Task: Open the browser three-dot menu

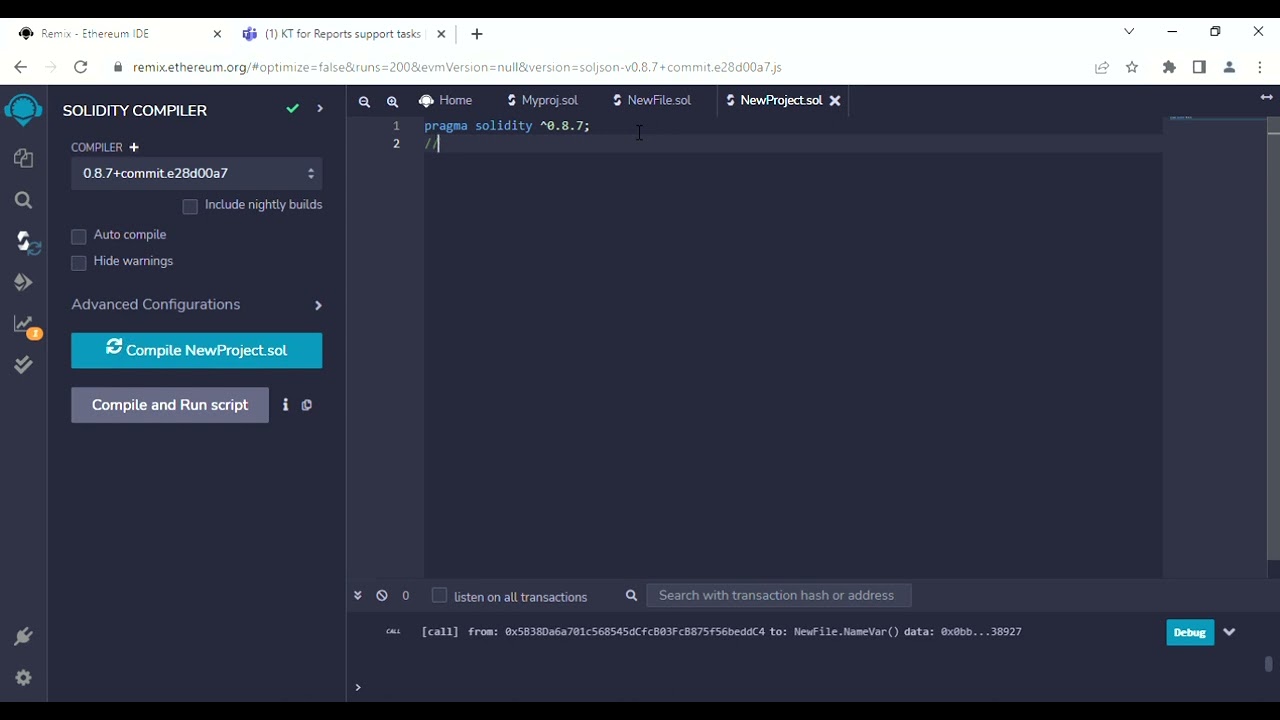Action: (1260, 67)
